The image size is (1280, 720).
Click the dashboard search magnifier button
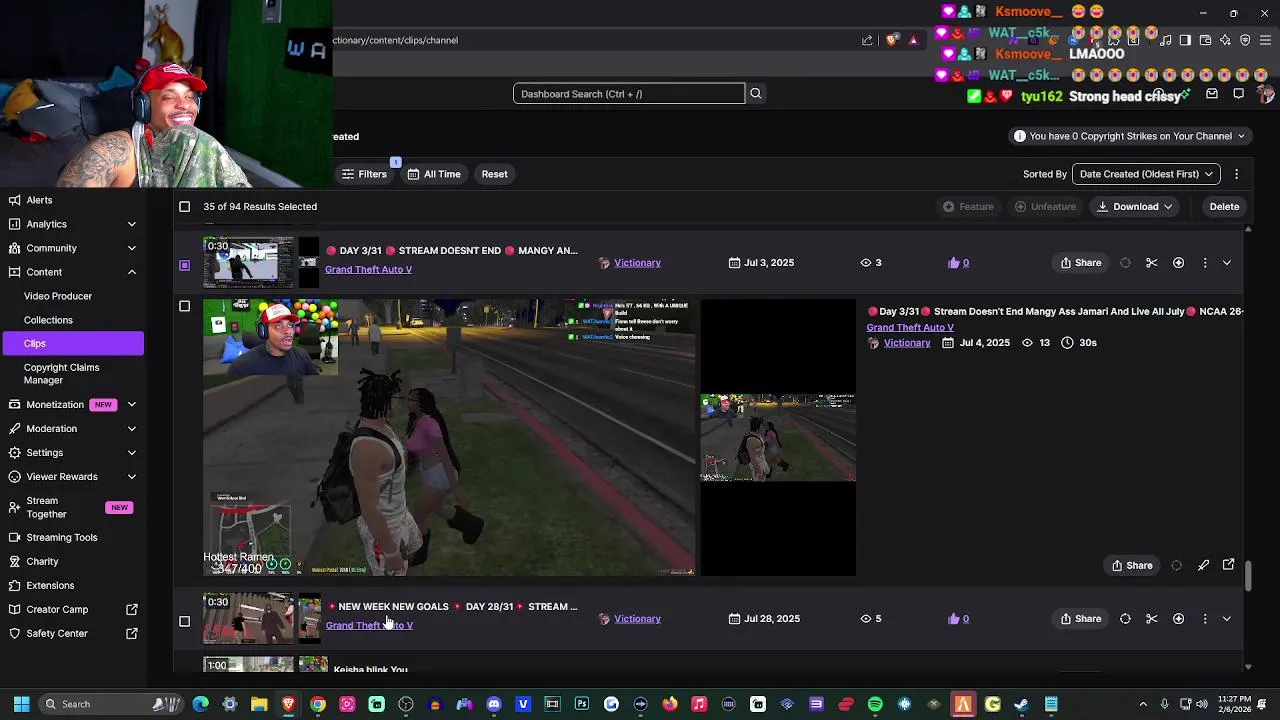point(756,93)
